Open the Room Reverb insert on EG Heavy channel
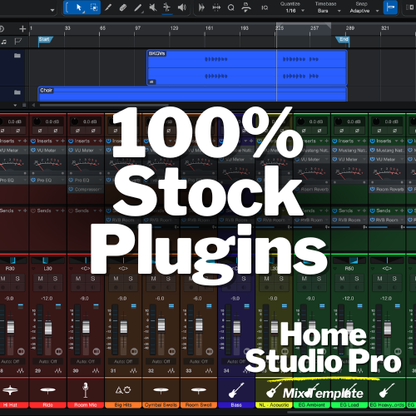 click(x=387, y=189)
